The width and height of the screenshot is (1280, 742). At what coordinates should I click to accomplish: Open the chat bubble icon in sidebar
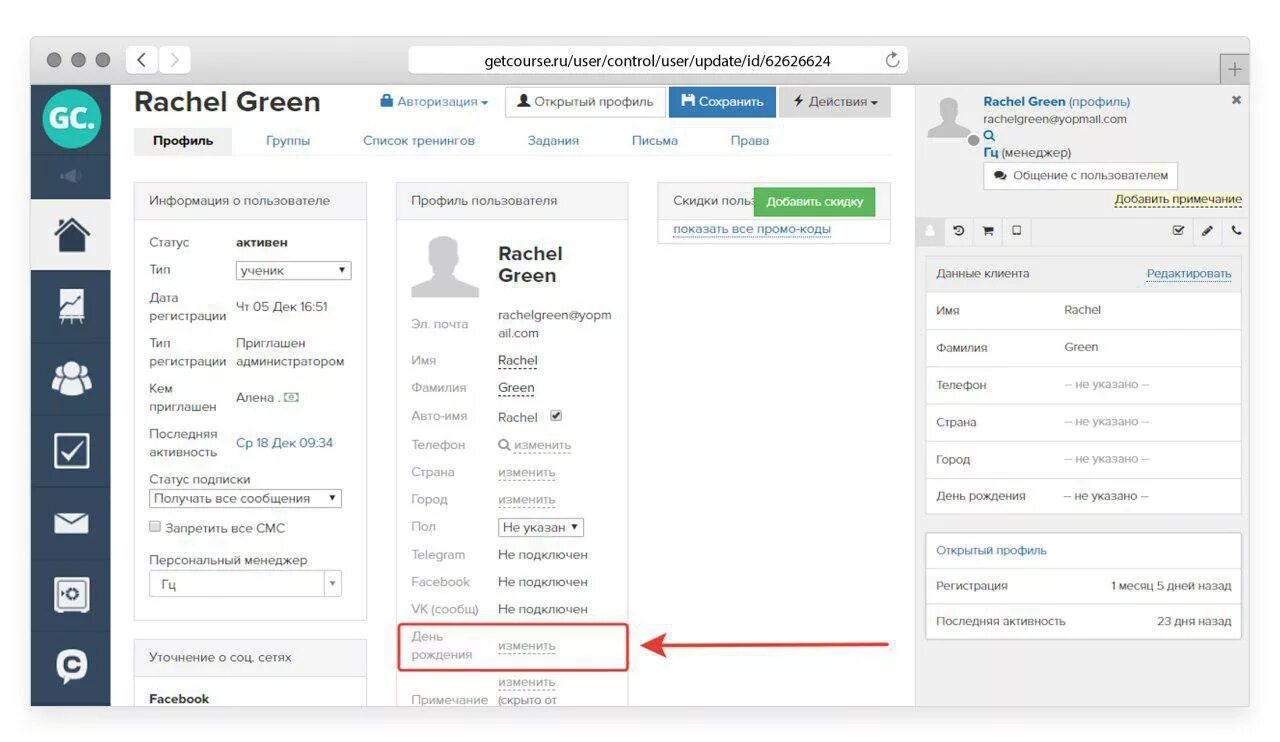tap(71, 665)
